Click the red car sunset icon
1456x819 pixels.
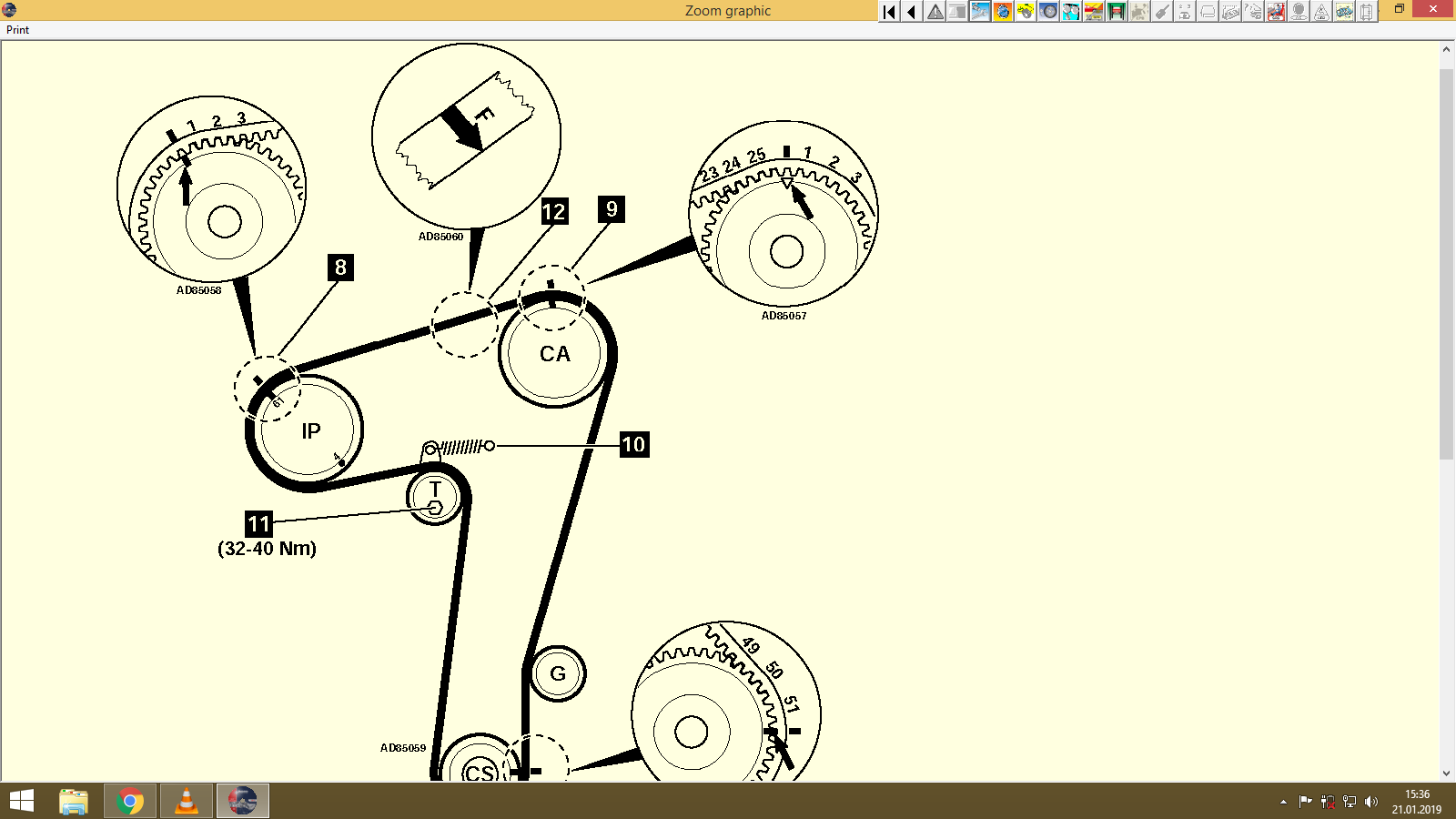point(1093,12)
